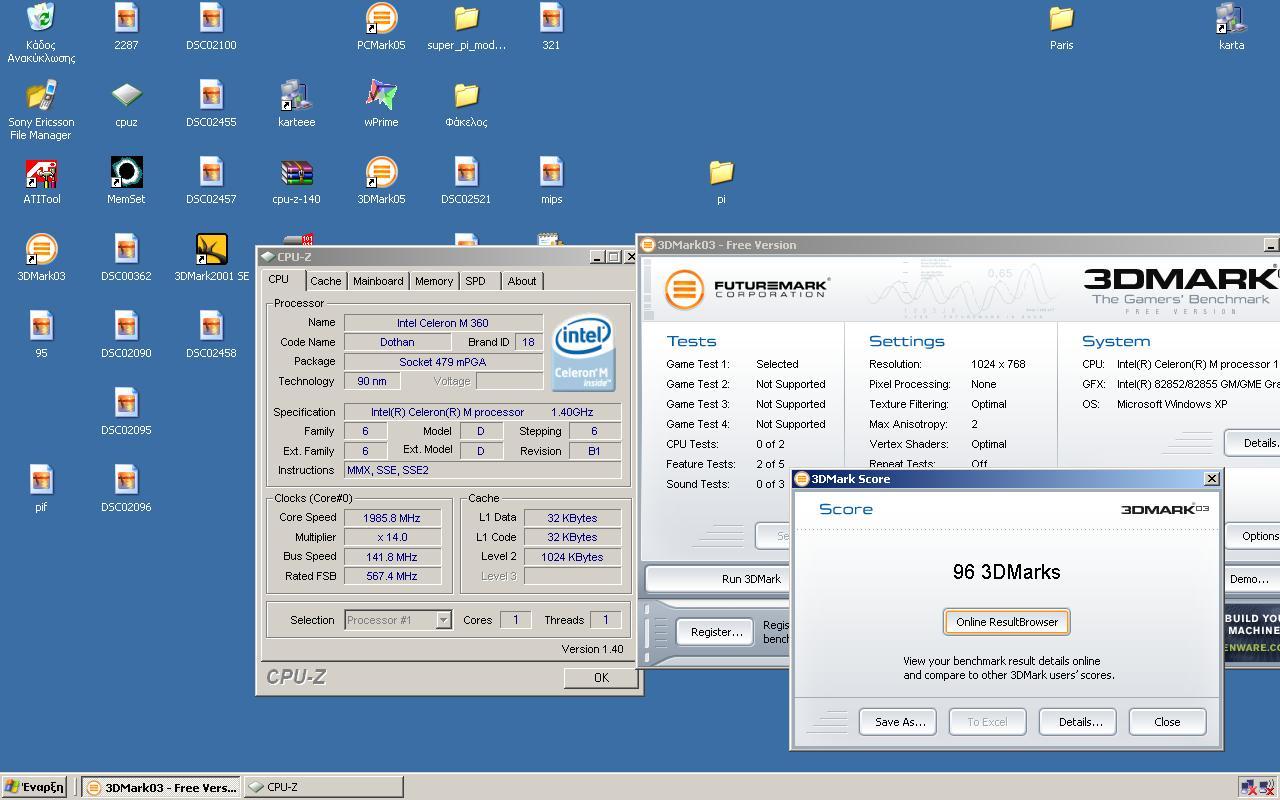Click the System Details button in 3DMark03
The height and width of the screenshot is (800, 1280).
tap(1253, 442)
